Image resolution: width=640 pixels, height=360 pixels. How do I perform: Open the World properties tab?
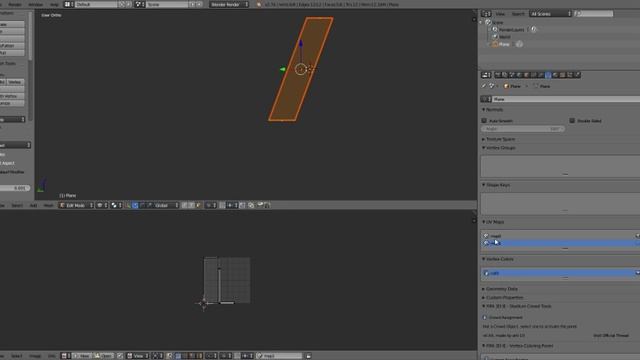tap(520, 75)
